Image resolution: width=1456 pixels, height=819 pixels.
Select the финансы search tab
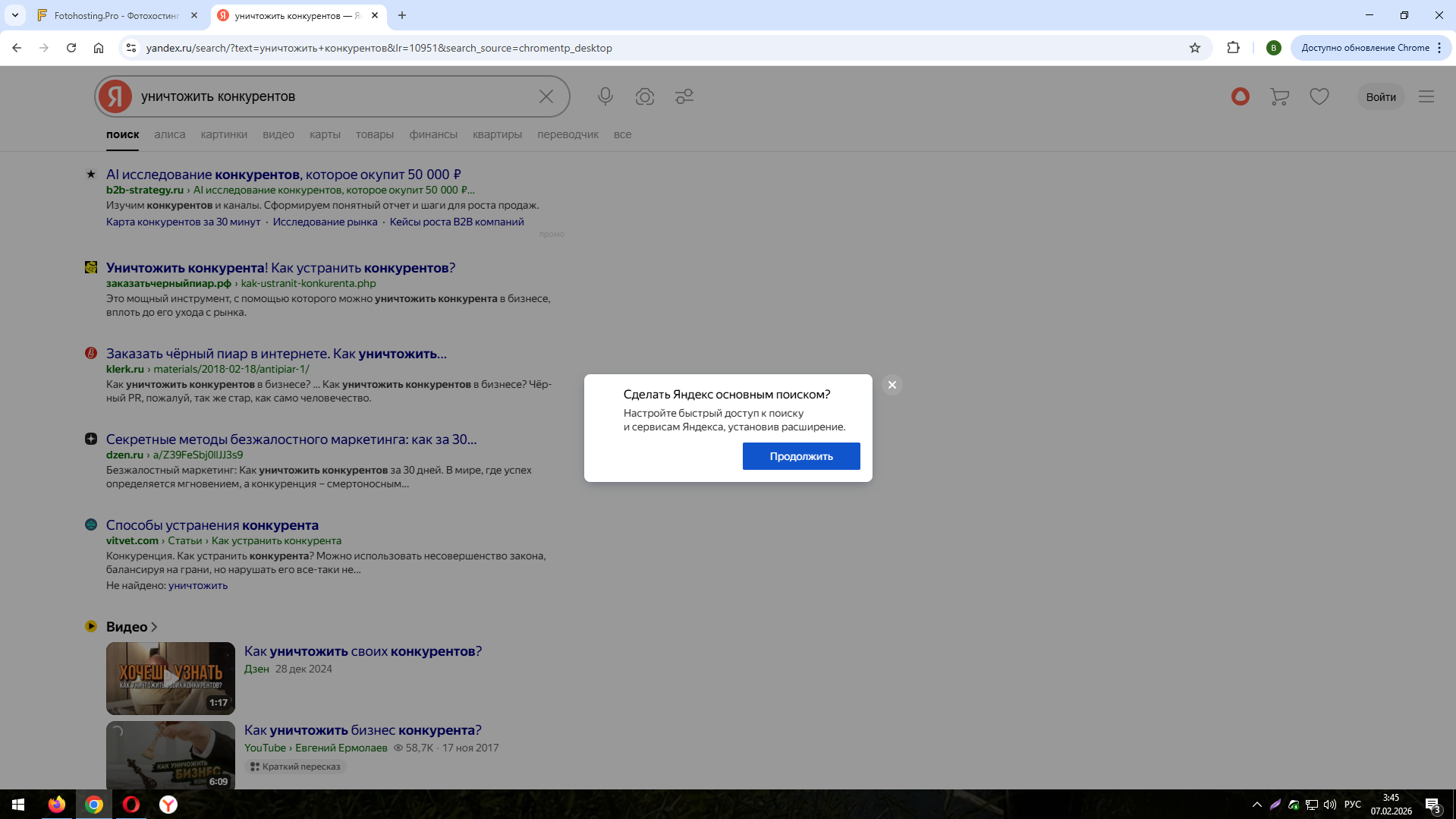[x=433, y=134]
